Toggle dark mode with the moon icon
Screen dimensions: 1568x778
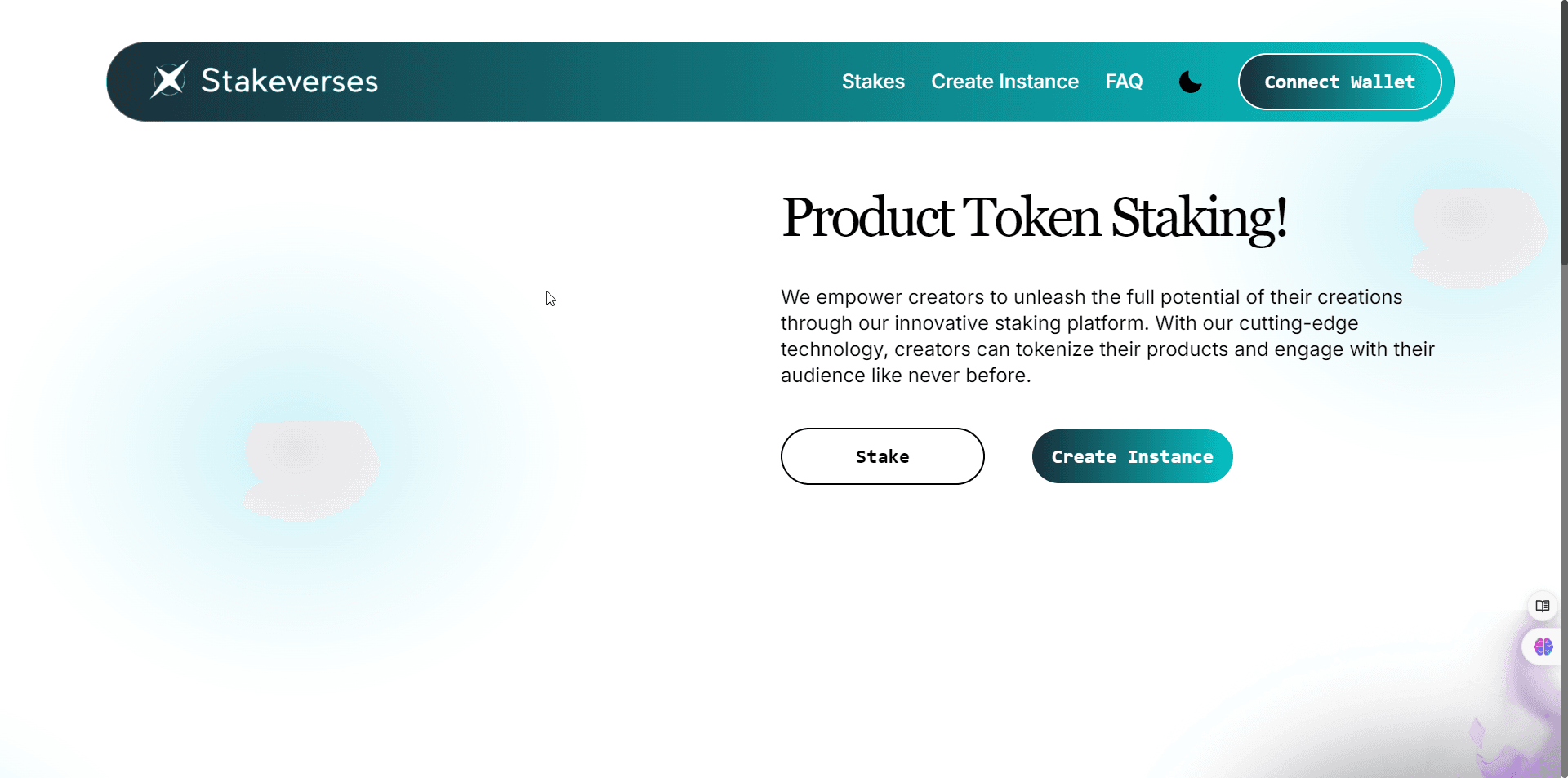1190,82
